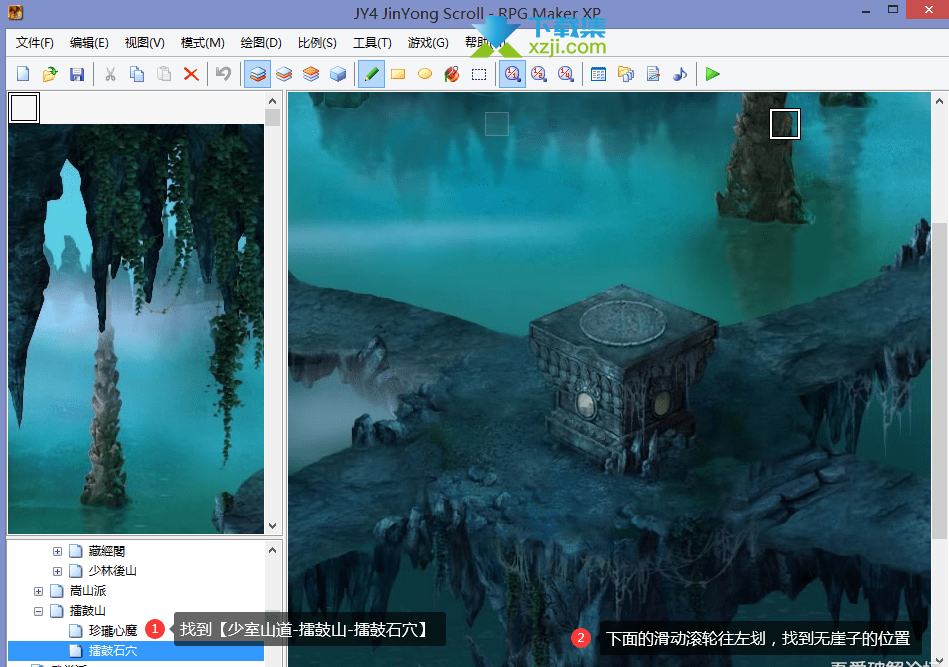Set map zoom to 1/2 scale
Screen dimensions: 949x667
tap(539, 74)
